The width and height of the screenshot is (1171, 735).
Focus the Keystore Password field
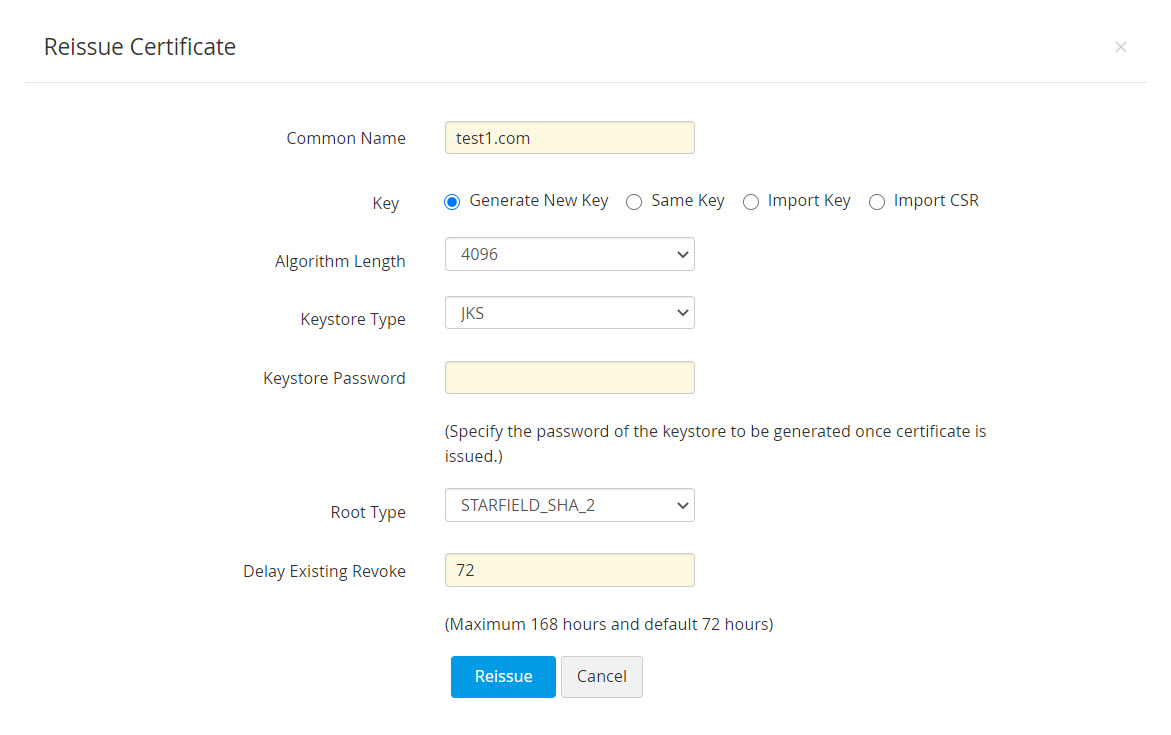(x=569, y=378)
